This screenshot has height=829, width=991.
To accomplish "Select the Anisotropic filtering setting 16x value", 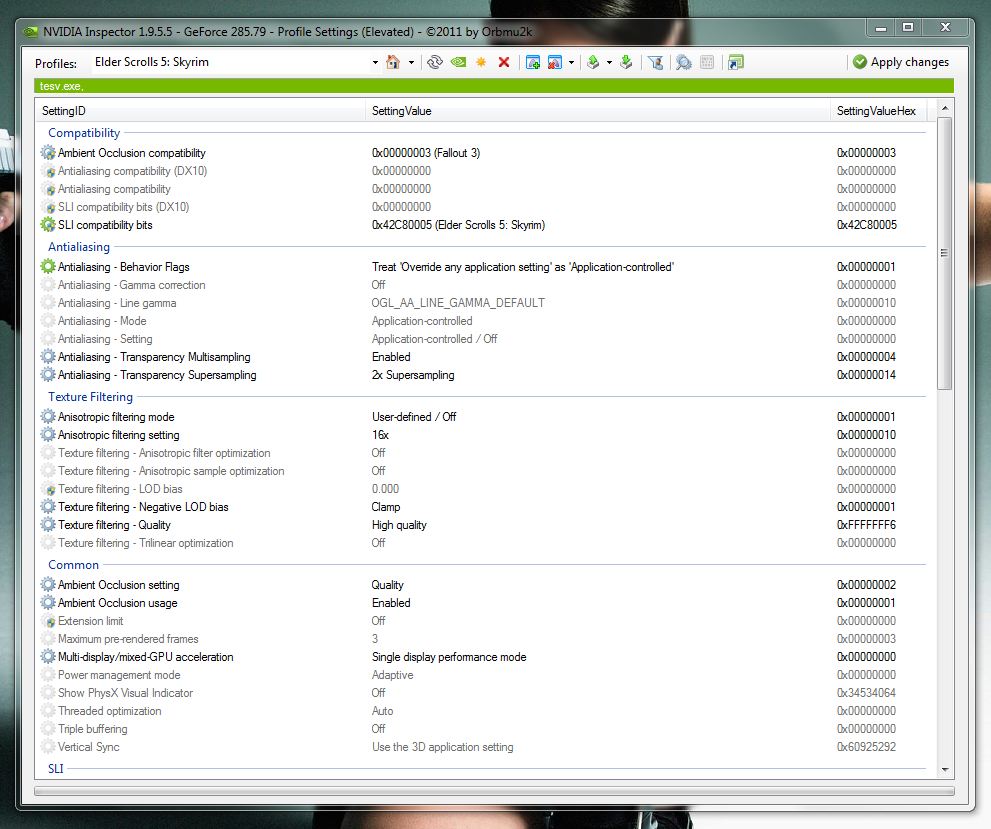I will coord(380,435).
